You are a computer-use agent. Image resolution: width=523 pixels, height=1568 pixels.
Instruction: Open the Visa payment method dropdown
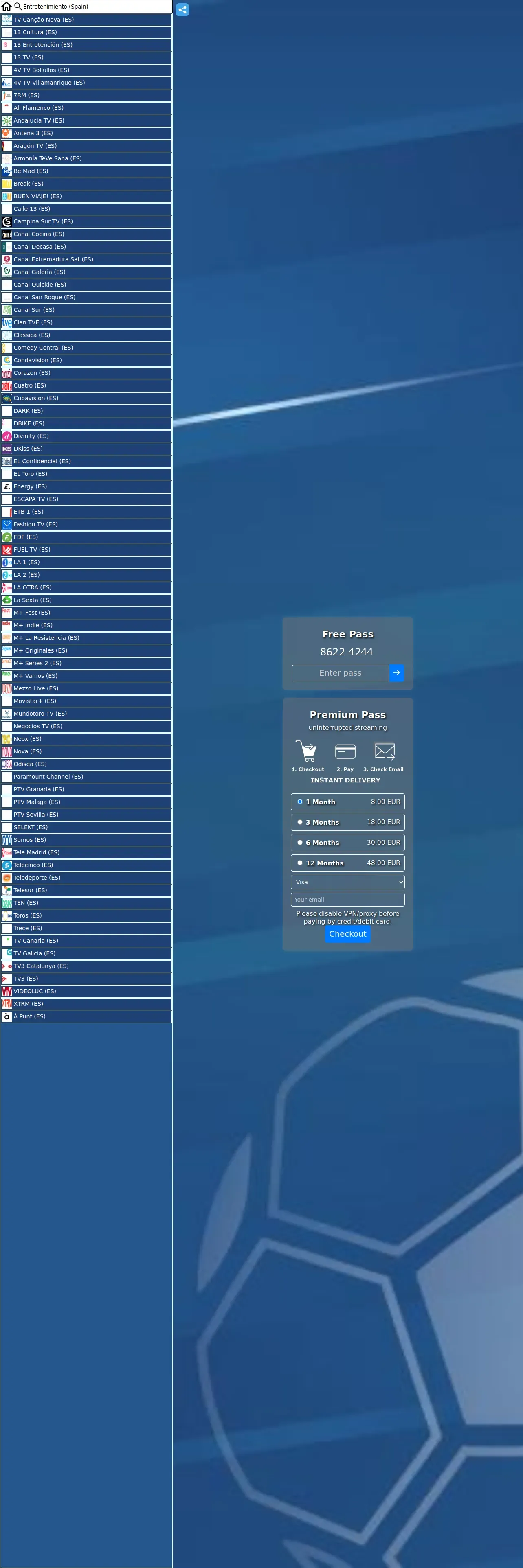[x=348, y=882]
